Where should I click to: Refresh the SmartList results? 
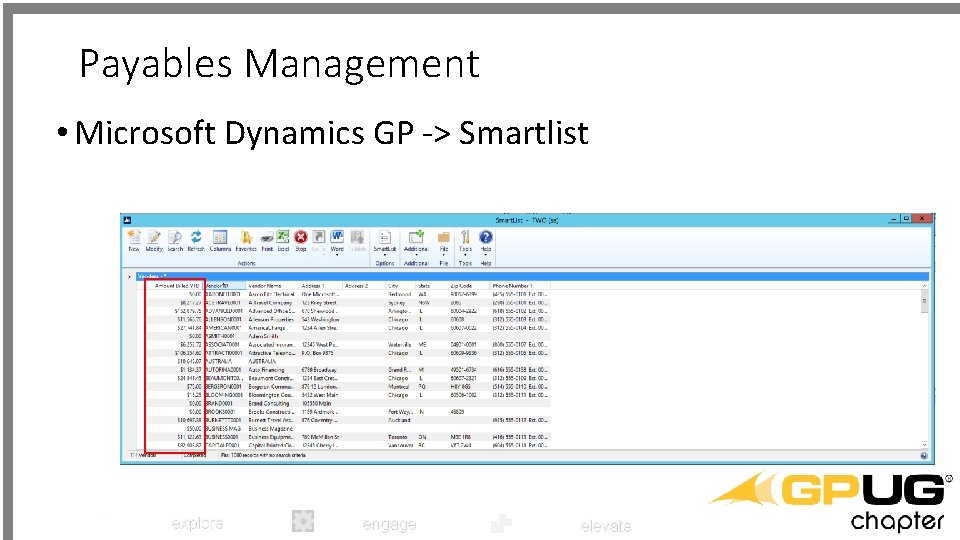coord(196,240)
